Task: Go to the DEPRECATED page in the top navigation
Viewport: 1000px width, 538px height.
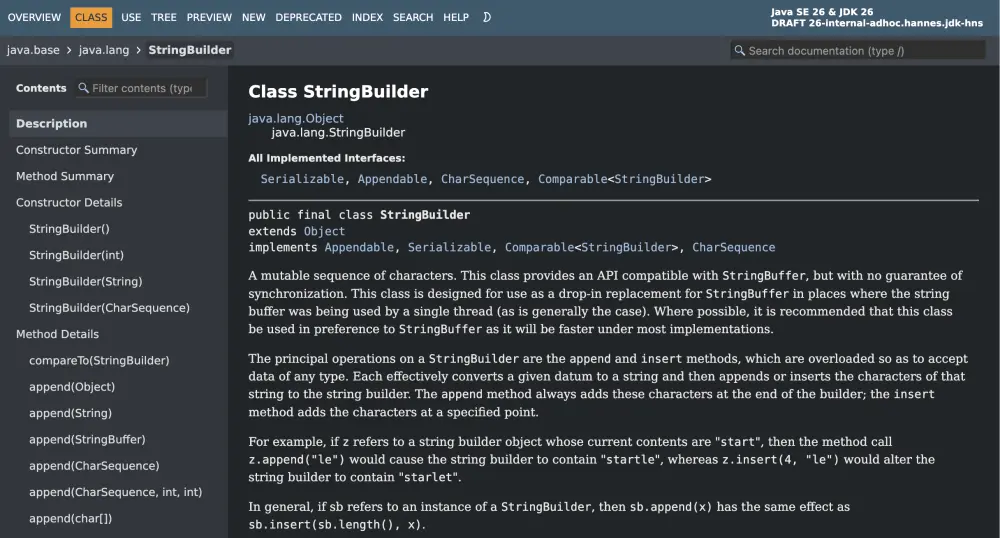Action: (309, 17)
